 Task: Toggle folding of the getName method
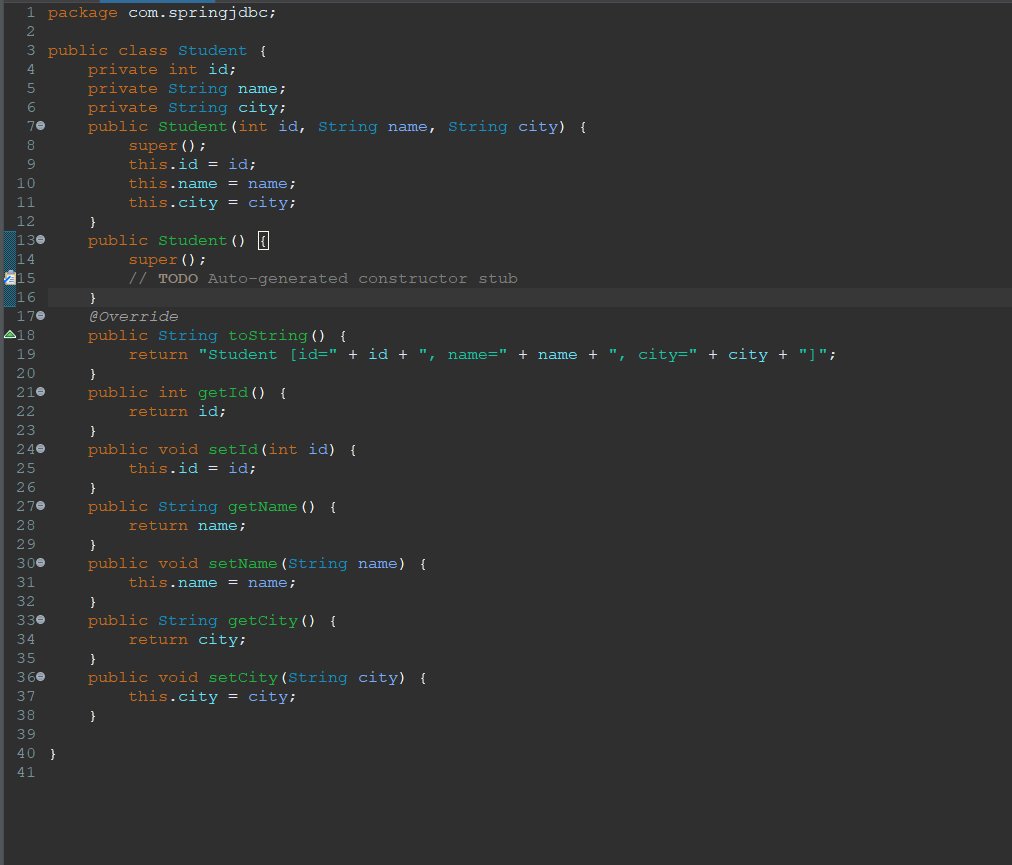click(x=39, y=506)
